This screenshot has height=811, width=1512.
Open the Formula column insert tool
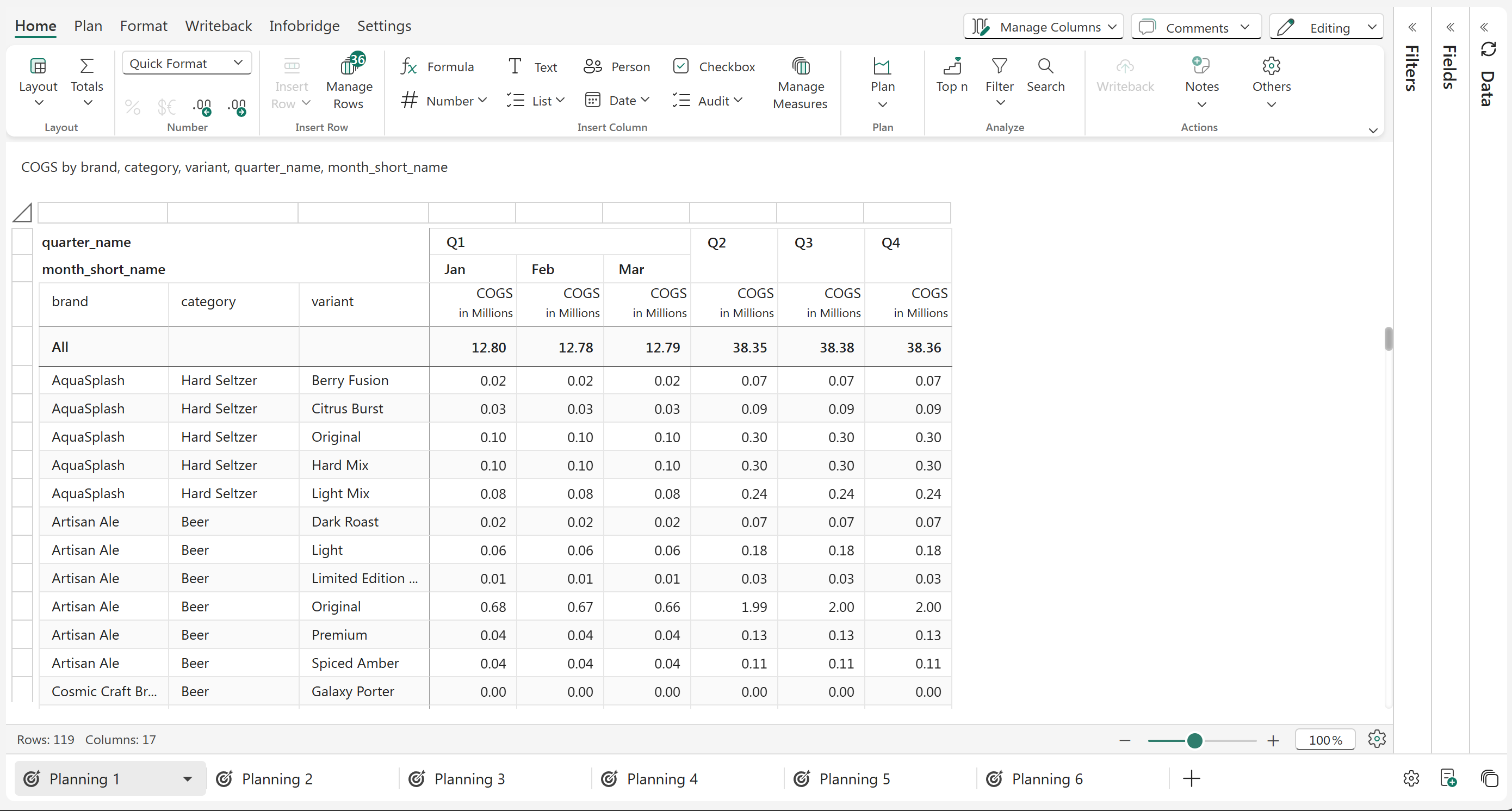click(x=437, y=66)
